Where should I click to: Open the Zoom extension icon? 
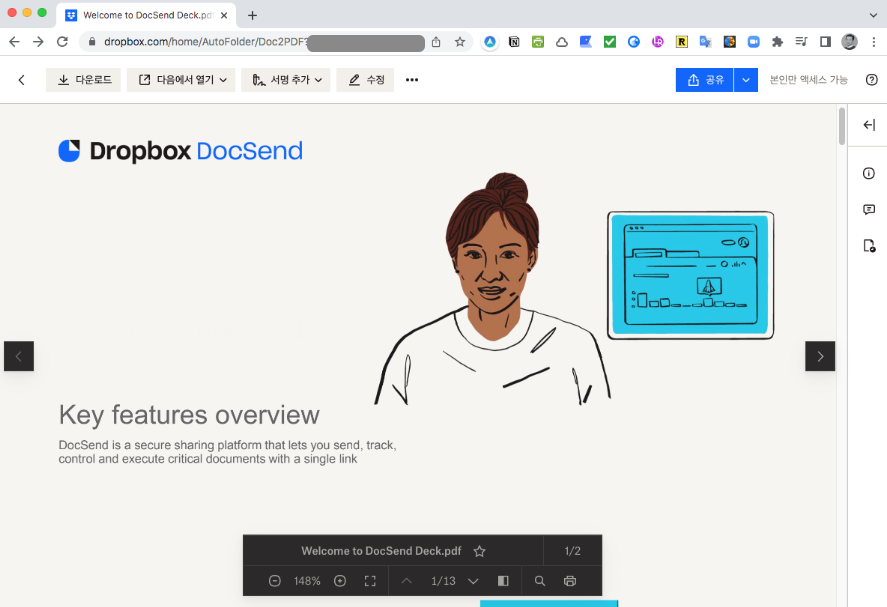pyautogui.click(x=753, y=42)
